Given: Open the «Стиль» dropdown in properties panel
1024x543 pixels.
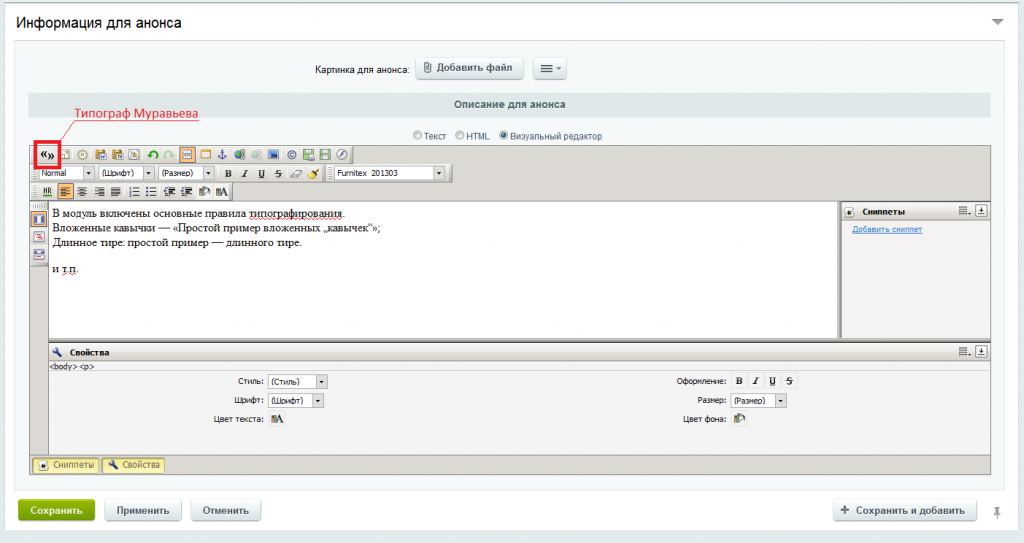Looking at the screenshot, I should [x=321, y=381].
